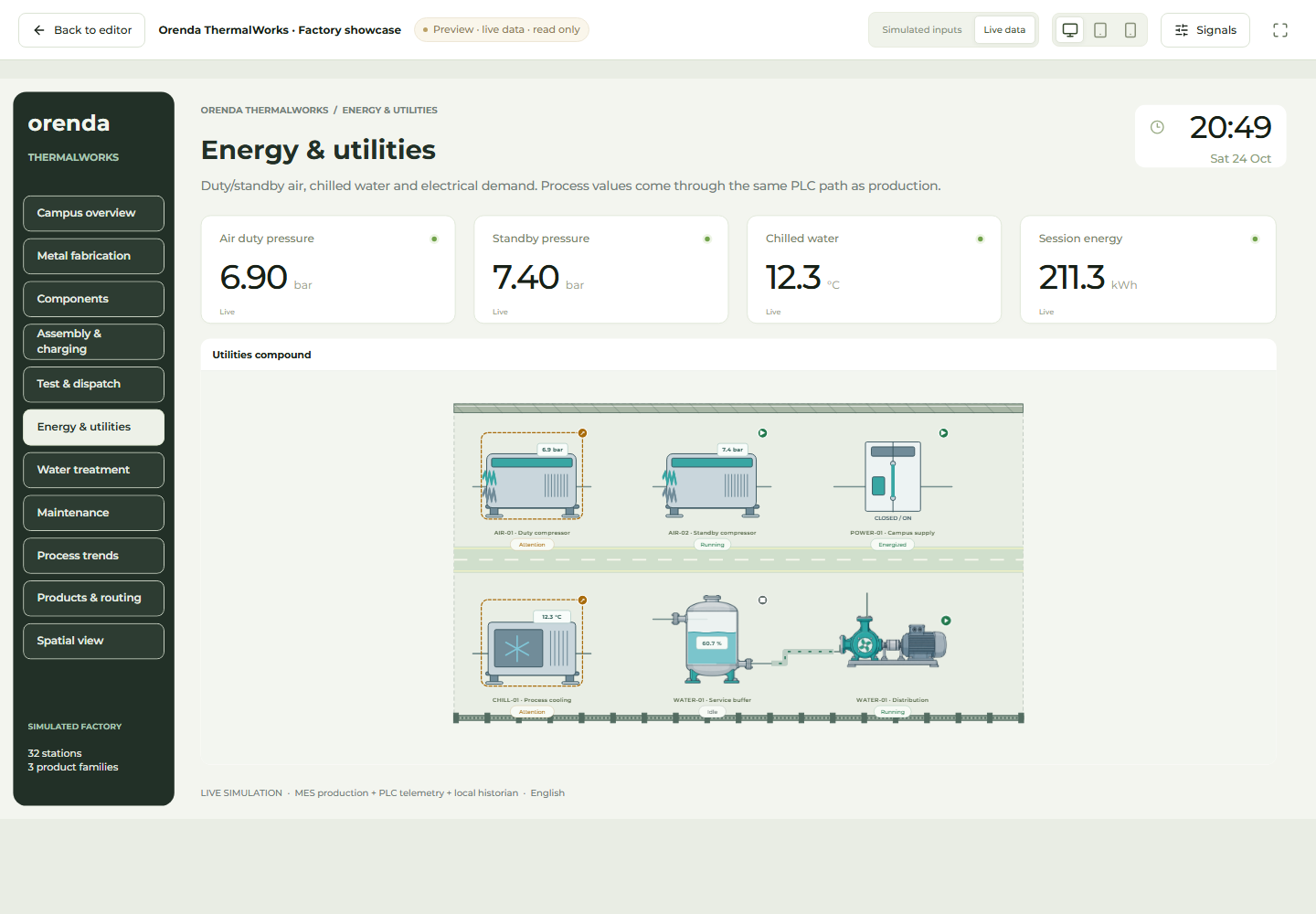Click the Energized pill under POWER-01
Image resolution: width=1316 pixels, height=914 pixels.
pyautogui.click(x=893, y=545)
